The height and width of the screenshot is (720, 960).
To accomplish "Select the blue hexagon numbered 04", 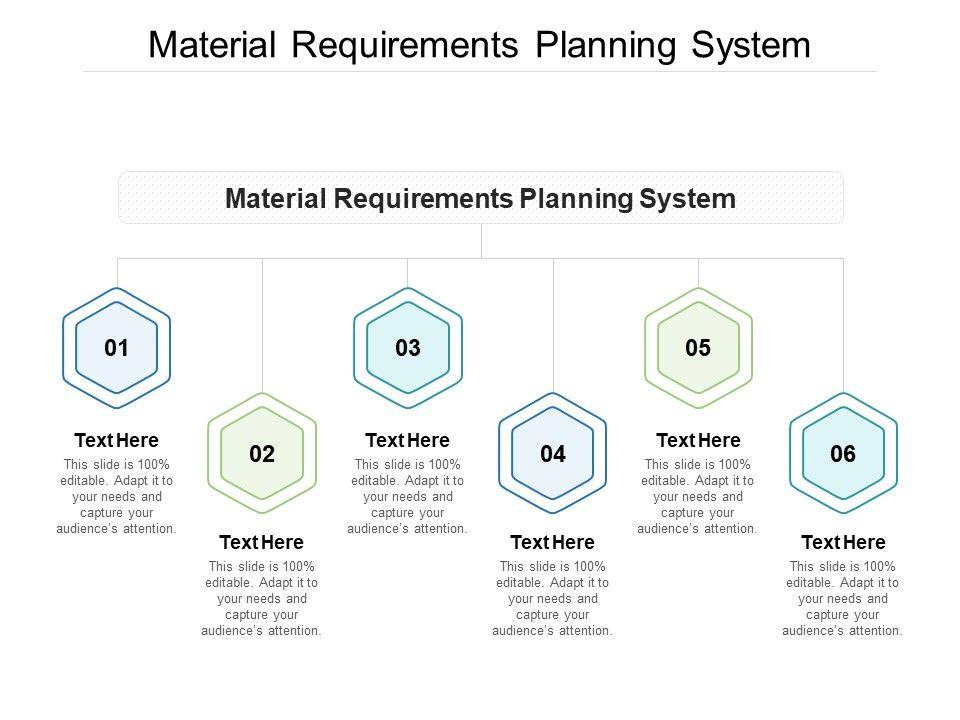I will tap(553, 454).
